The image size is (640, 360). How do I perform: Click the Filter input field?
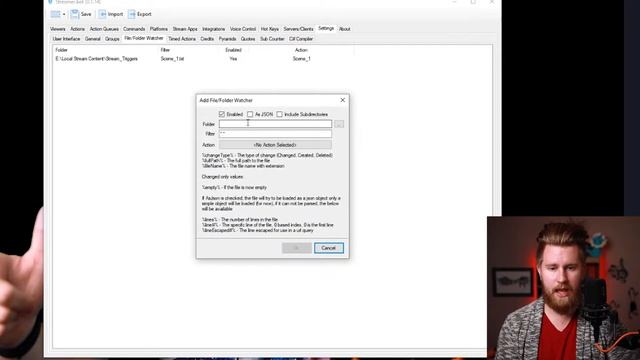(276, 133)
